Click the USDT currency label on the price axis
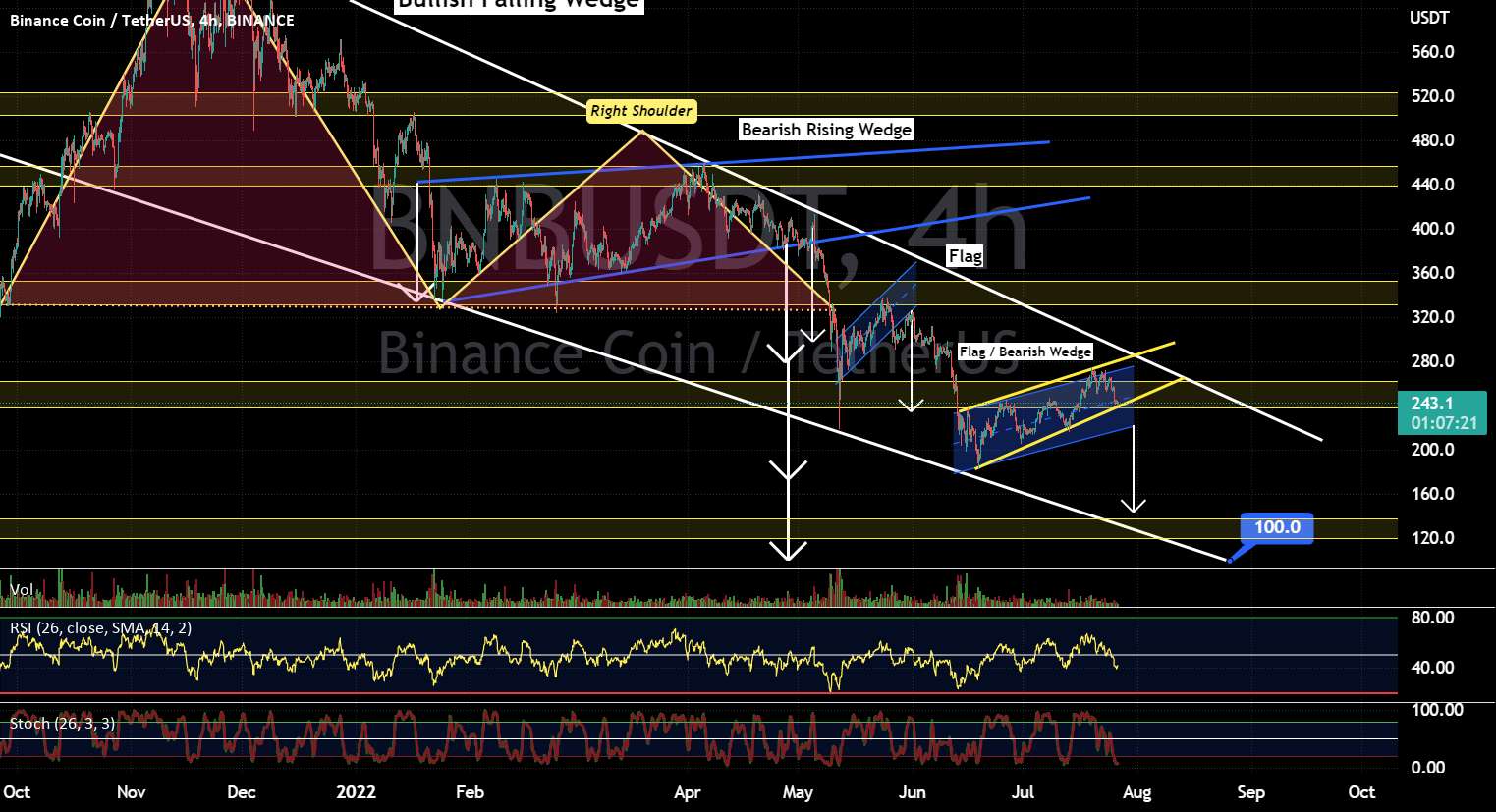 tap(1428, 18)
